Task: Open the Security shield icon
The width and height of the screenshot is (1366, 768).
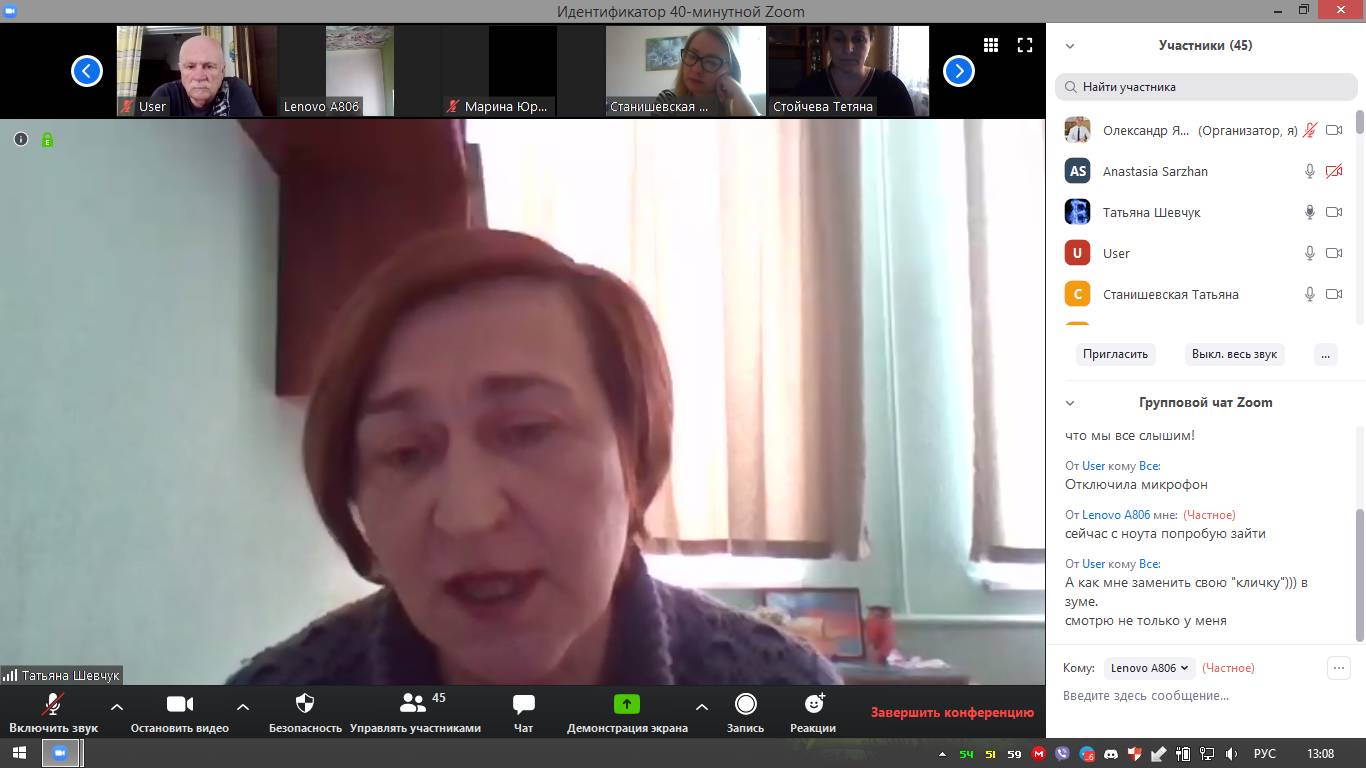Action: coord(305,704)
